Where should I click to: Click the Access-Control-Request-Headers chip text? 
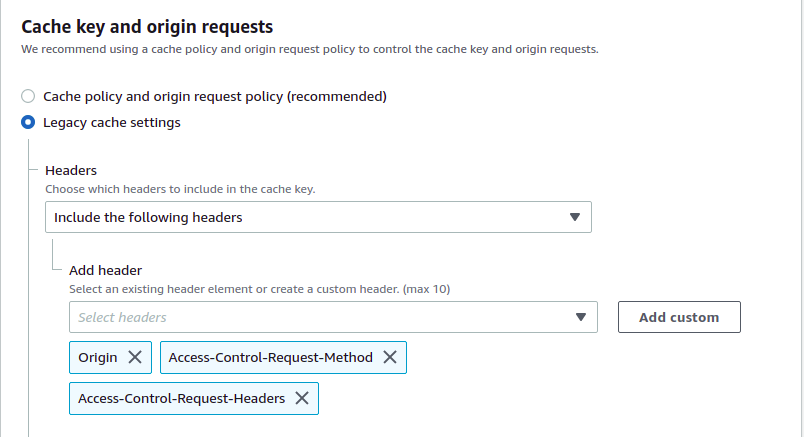pos(181,398)
